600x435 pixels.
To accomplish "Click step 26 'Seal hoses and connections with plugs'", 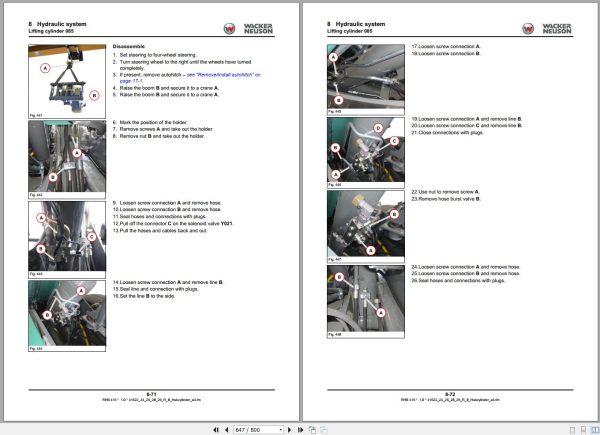I will (458, 280).
